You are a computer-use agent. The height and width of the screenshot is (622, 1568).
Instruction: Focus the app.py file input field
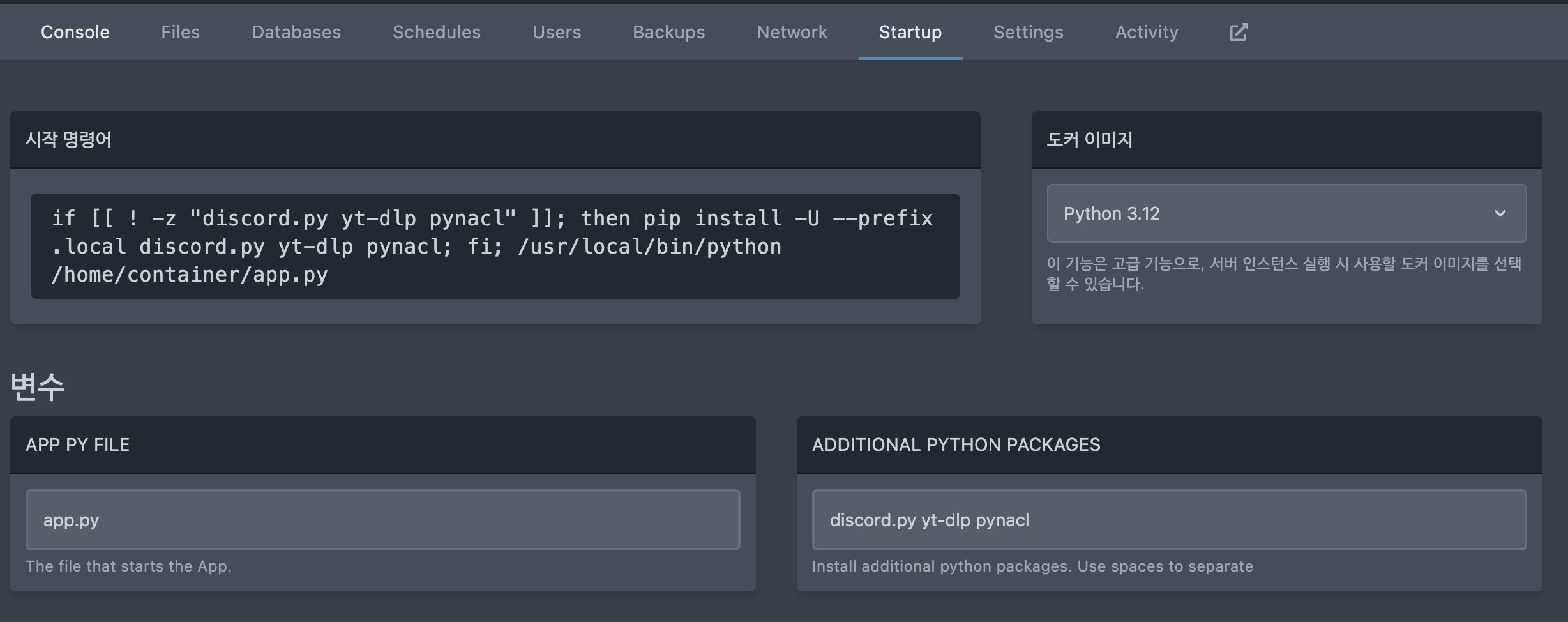[383, 520]
